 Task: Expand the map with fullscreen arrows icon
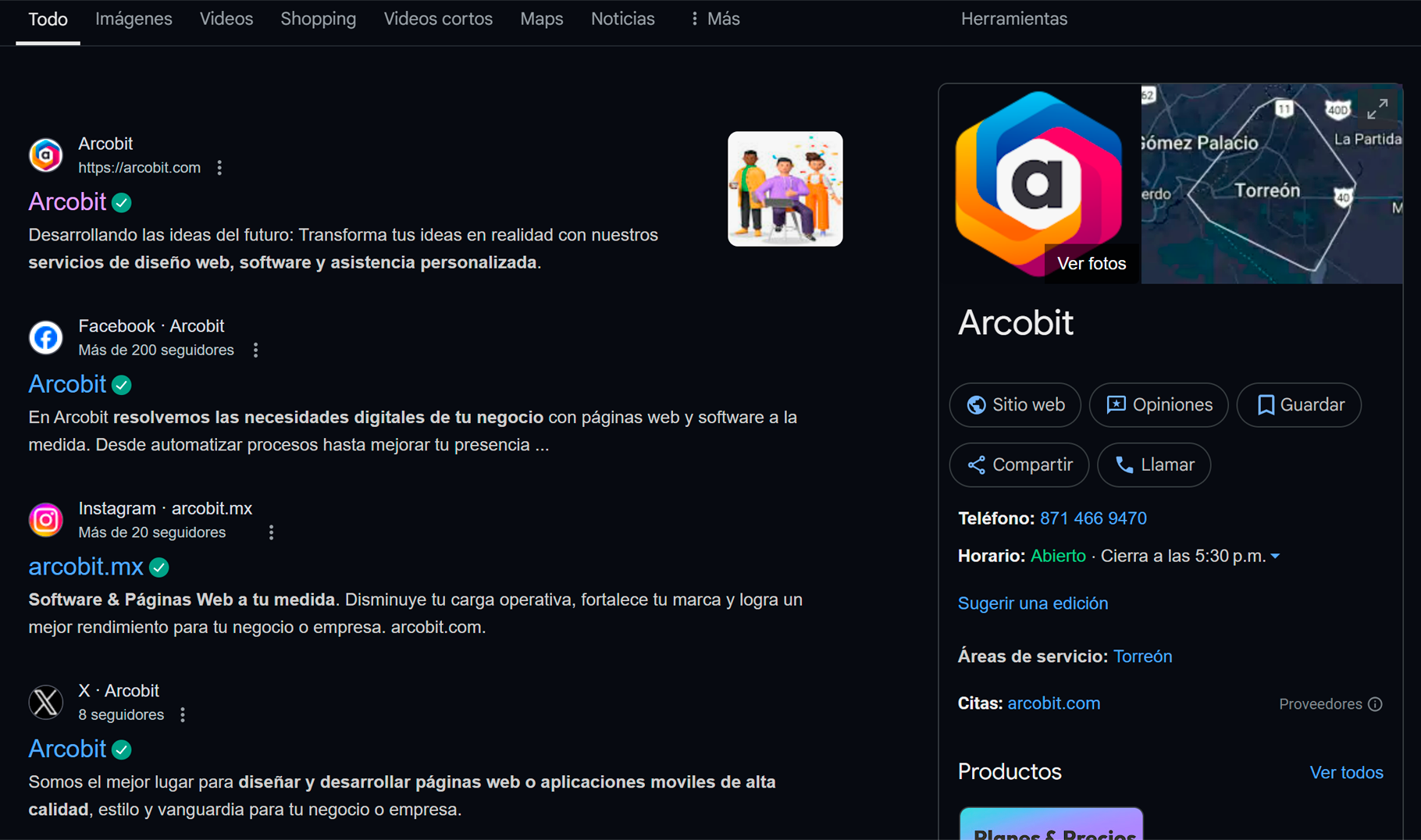pos(1377,109)
